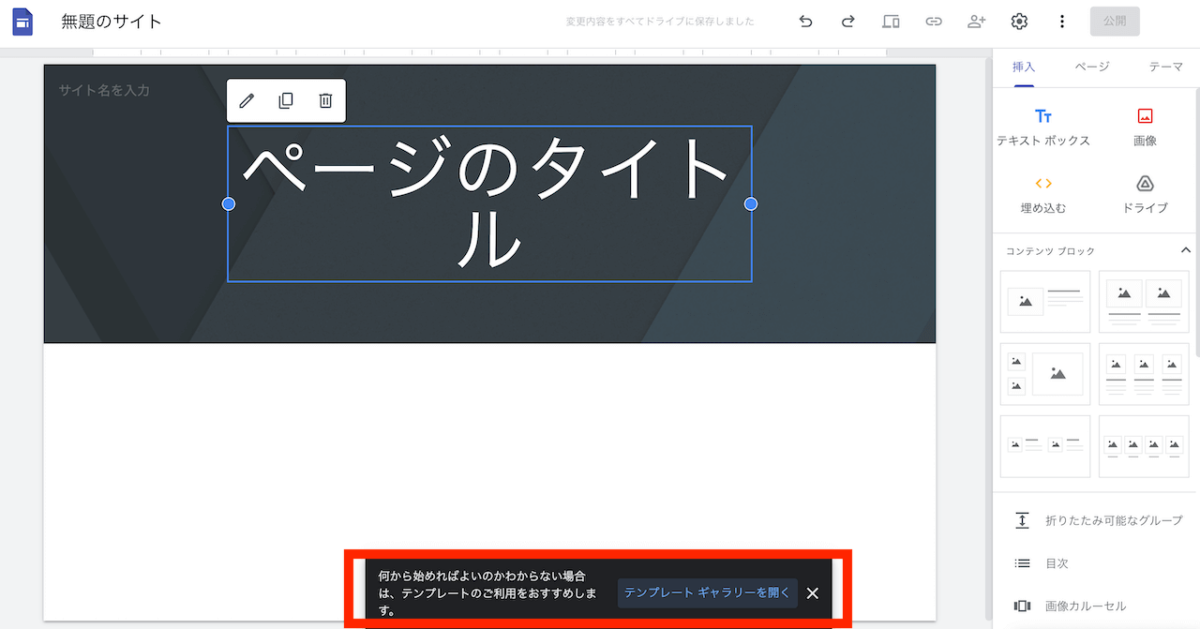This screenshot has height=629, width=1200.
Task: Open share with others icon
Action: click(976, 21)
